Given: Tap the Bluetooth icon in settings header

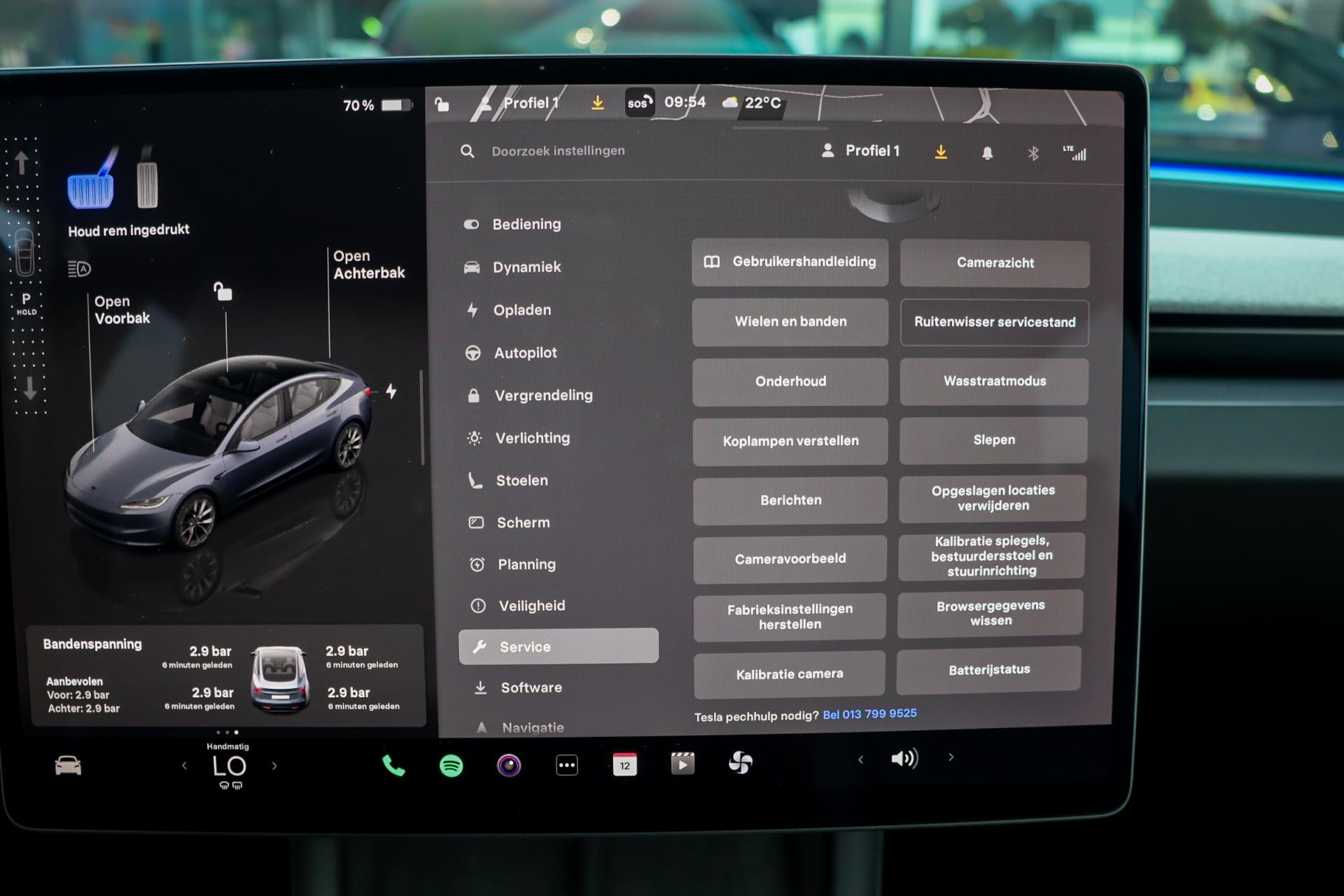Looking at the screenshot, I should pos(1033,153).
